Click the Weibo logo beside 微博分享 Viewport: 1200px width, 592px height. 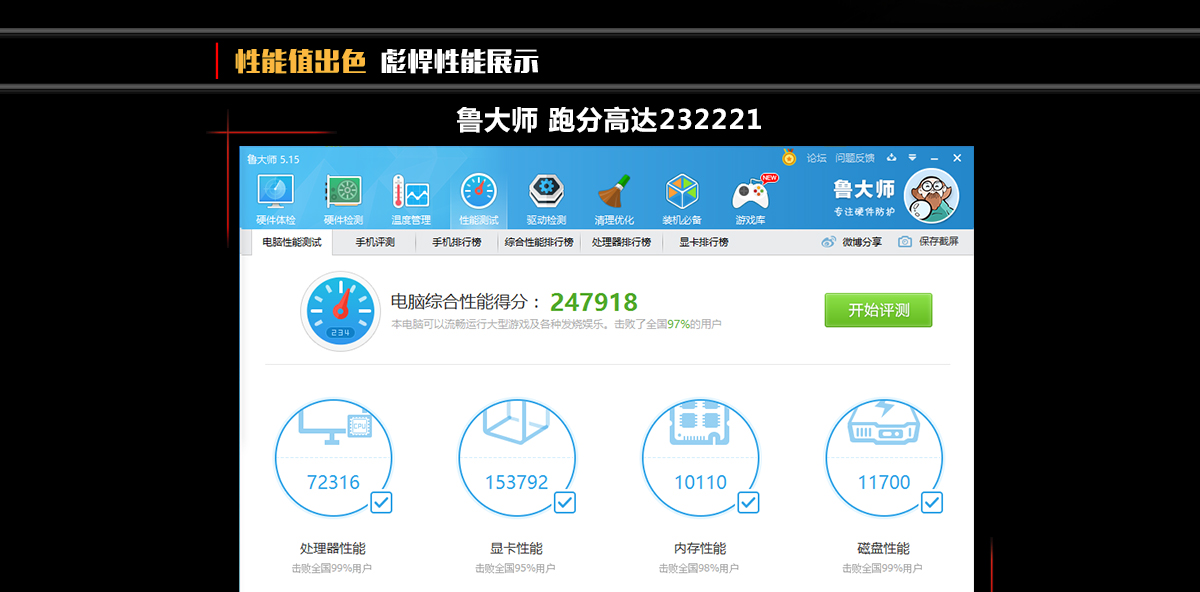point(828,242)
